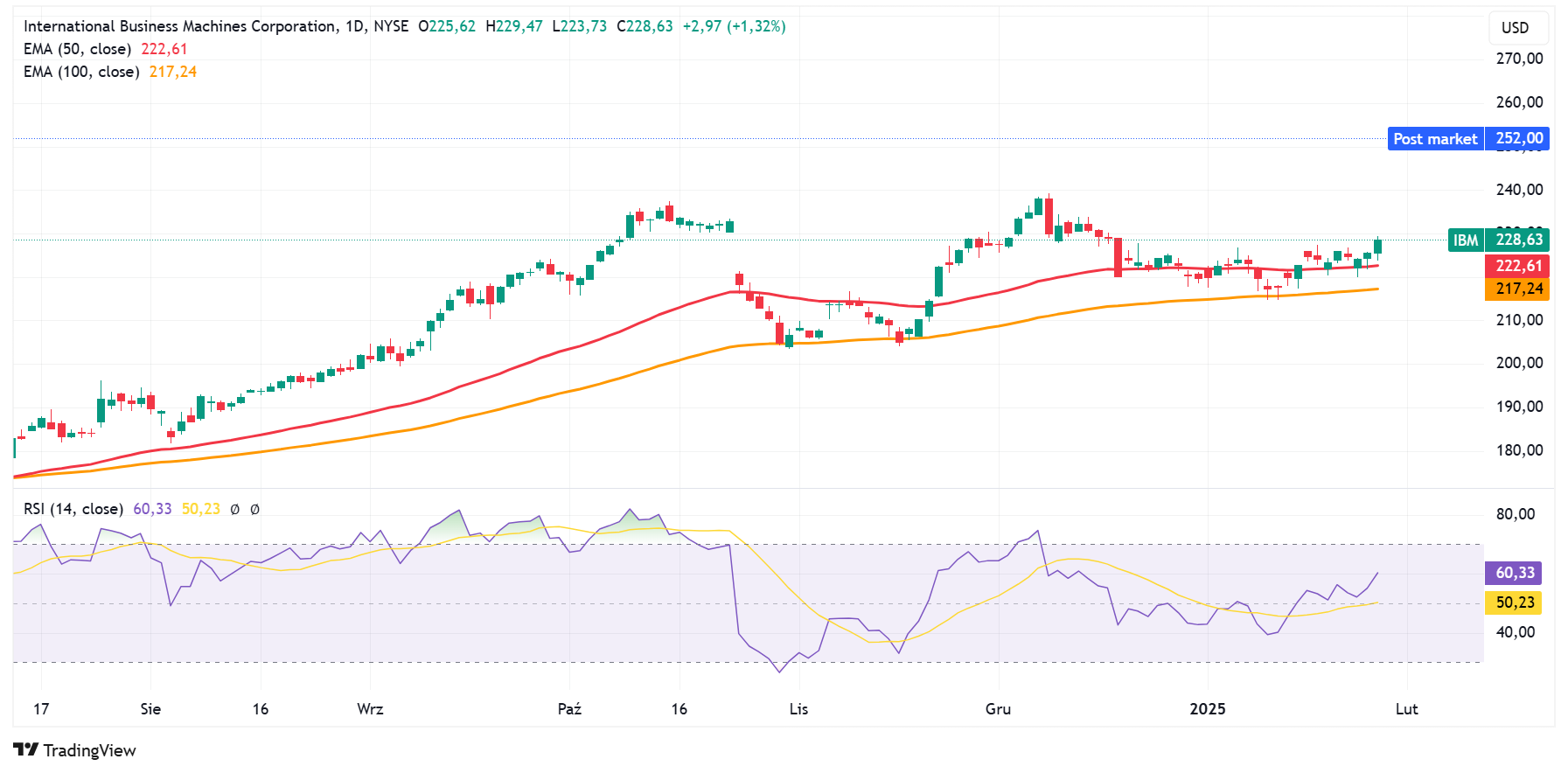Click the 40,00 RSI axis label
The height and width of the screenshot is (773, 1568).
1516,632
